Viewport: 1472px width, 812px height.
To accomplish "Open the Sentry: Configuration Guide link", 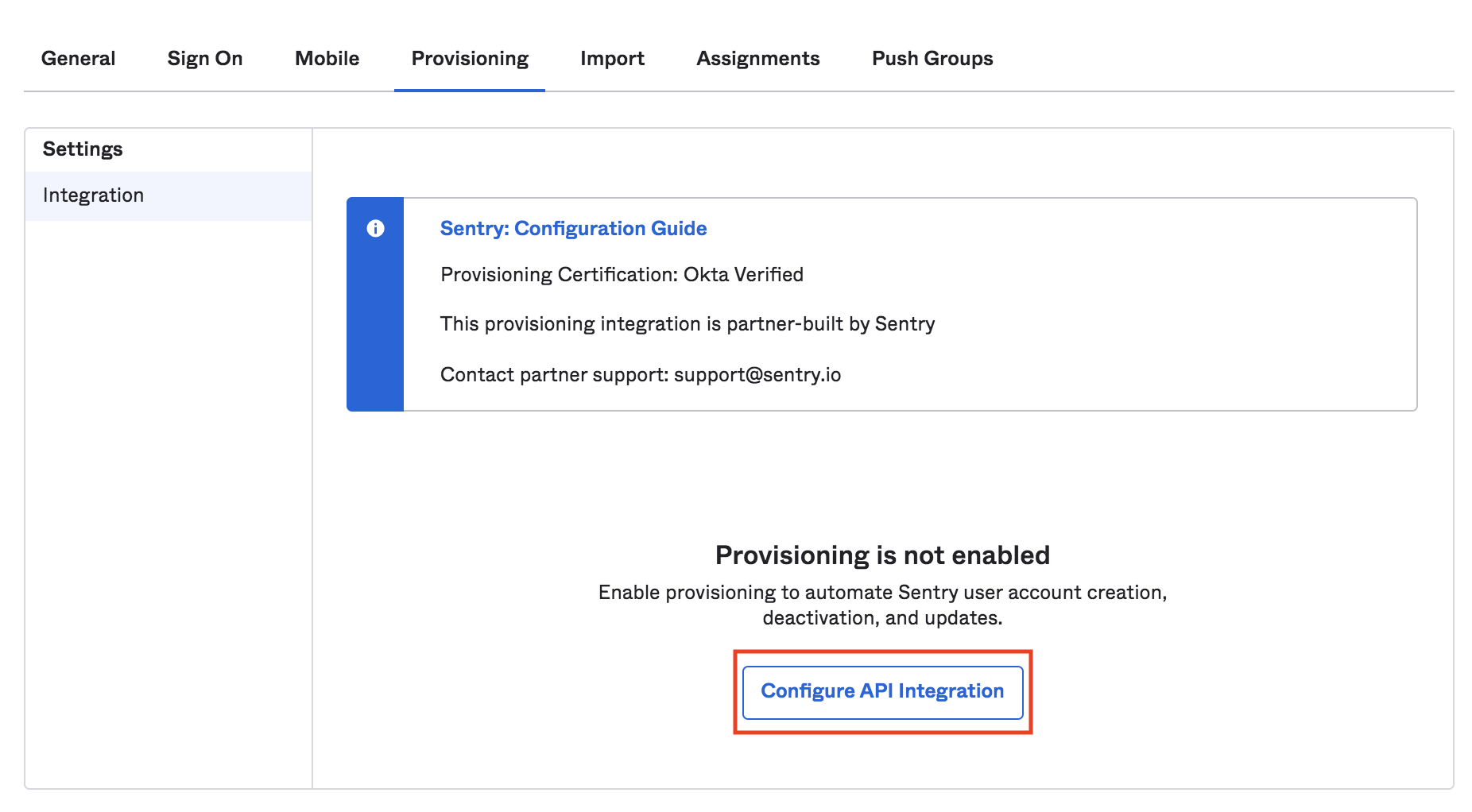I will [x=574, y=229].
